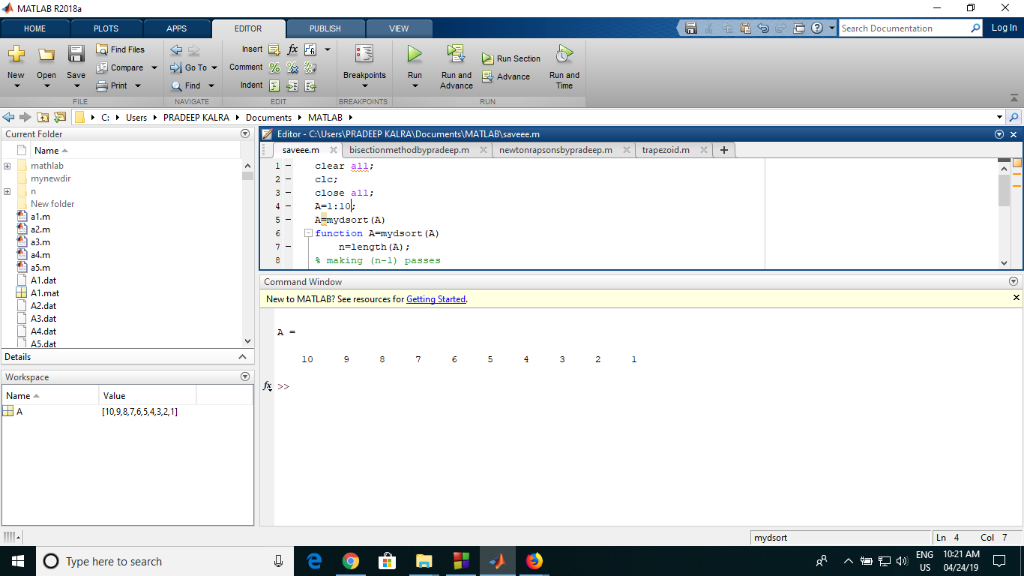Select a3.m in Current Folder
The width and height of the screenshot is (1024, 576).
coord(40,242)
